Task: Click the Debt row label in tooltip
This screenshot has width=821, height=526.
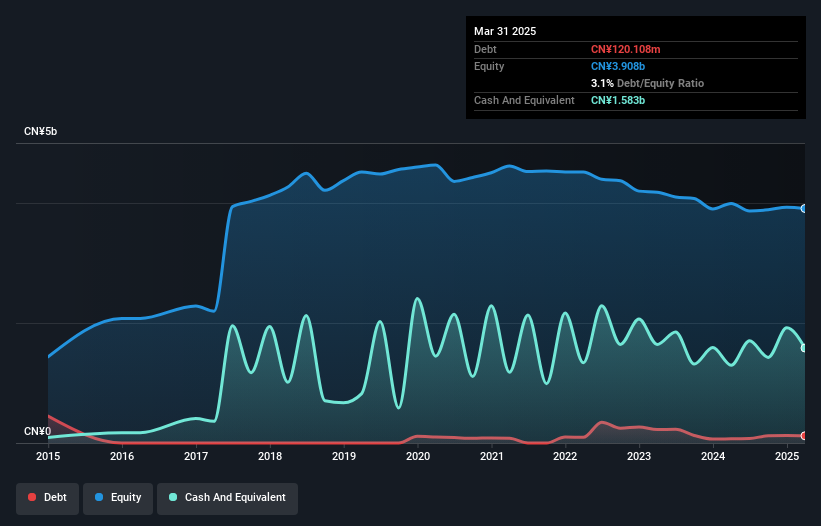Action: (485, 49)
